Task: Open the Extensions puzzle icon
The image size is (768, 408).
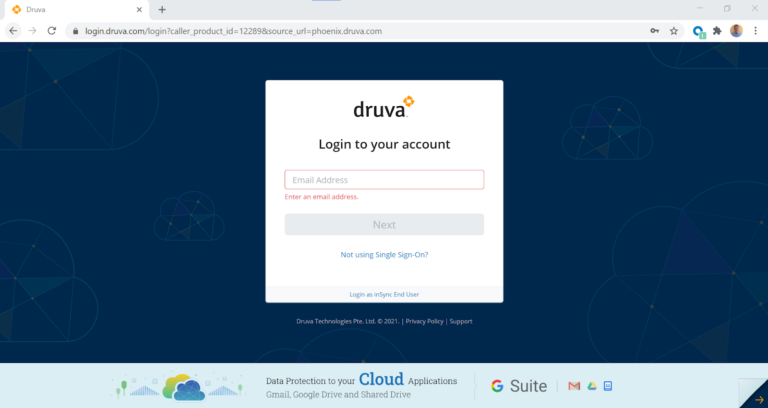Action: (717, 31)
